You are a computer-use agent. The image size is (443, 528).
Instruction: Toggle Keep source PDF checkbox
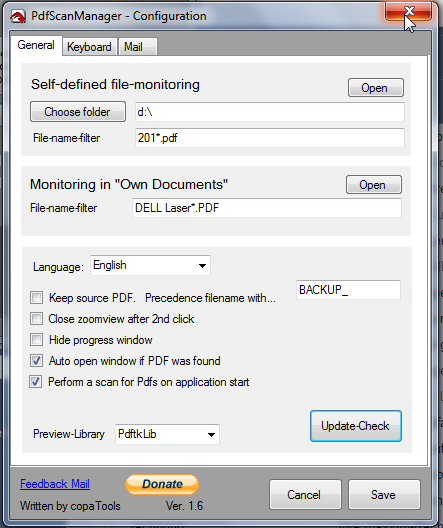(36, 298)
